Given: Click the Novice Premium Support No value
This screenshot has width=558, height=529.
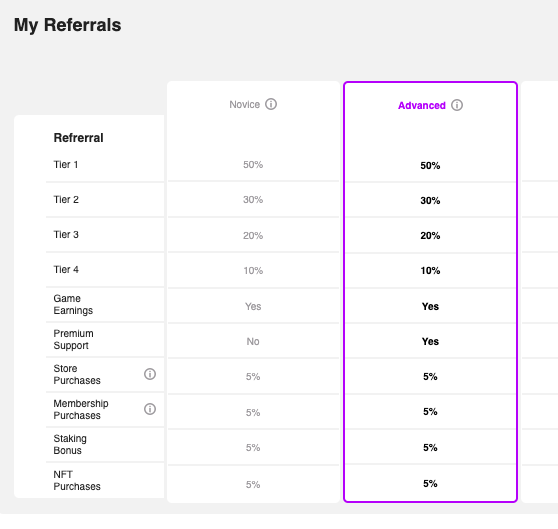Looking at the screenshot, I should 253,342.
